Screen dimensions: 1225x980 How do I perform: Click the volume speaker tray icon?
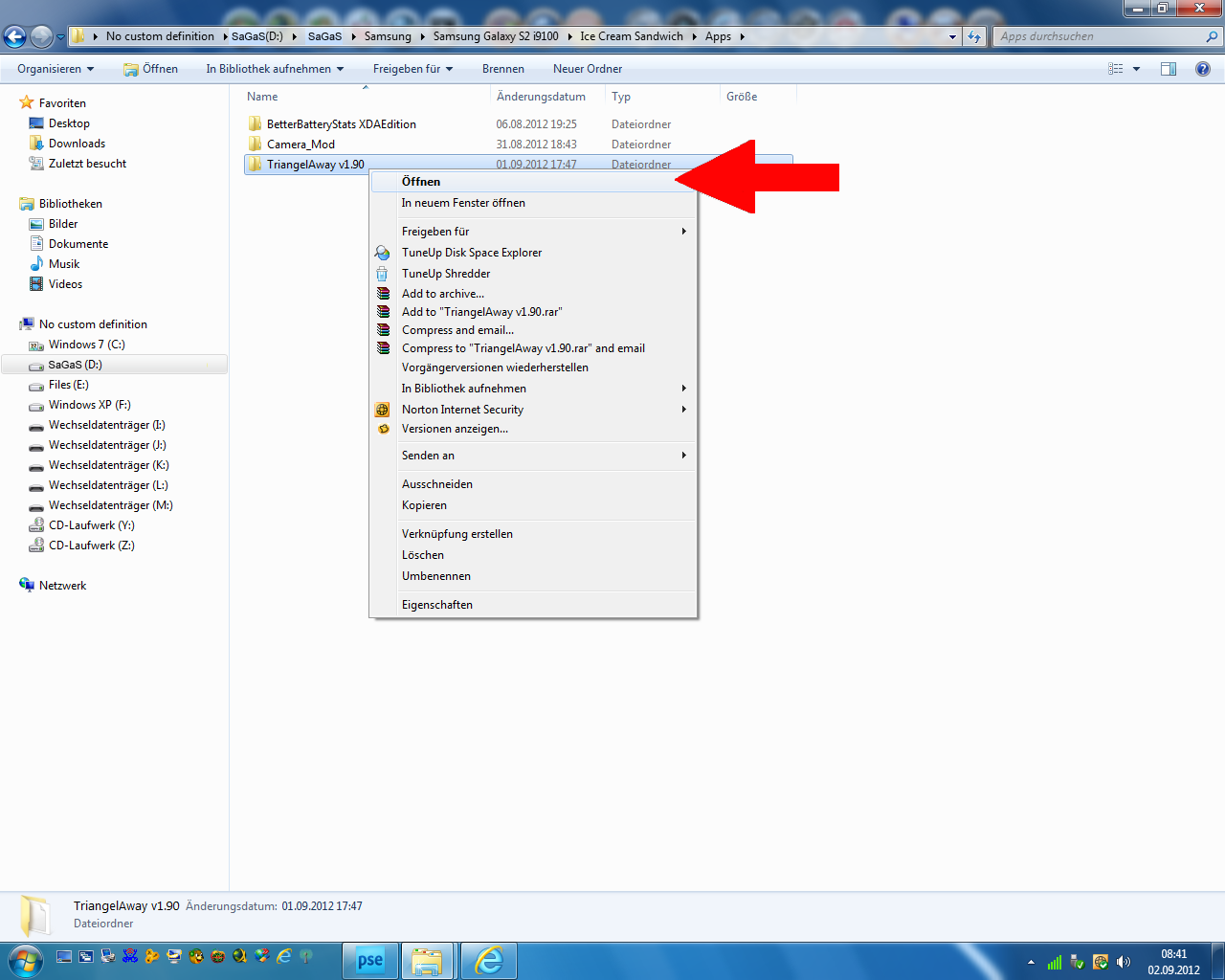click(x=1124, y=962)
